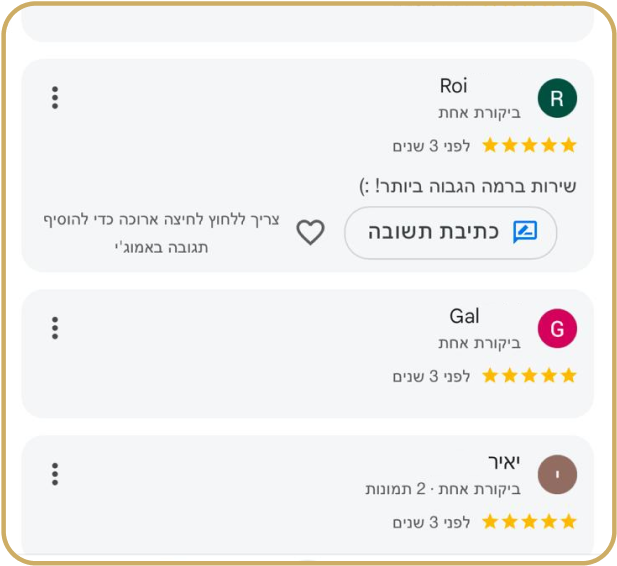This screenshot has height=566, width=617.
Task: Click the blue reply pencil icon
Action: click(525, 232)
